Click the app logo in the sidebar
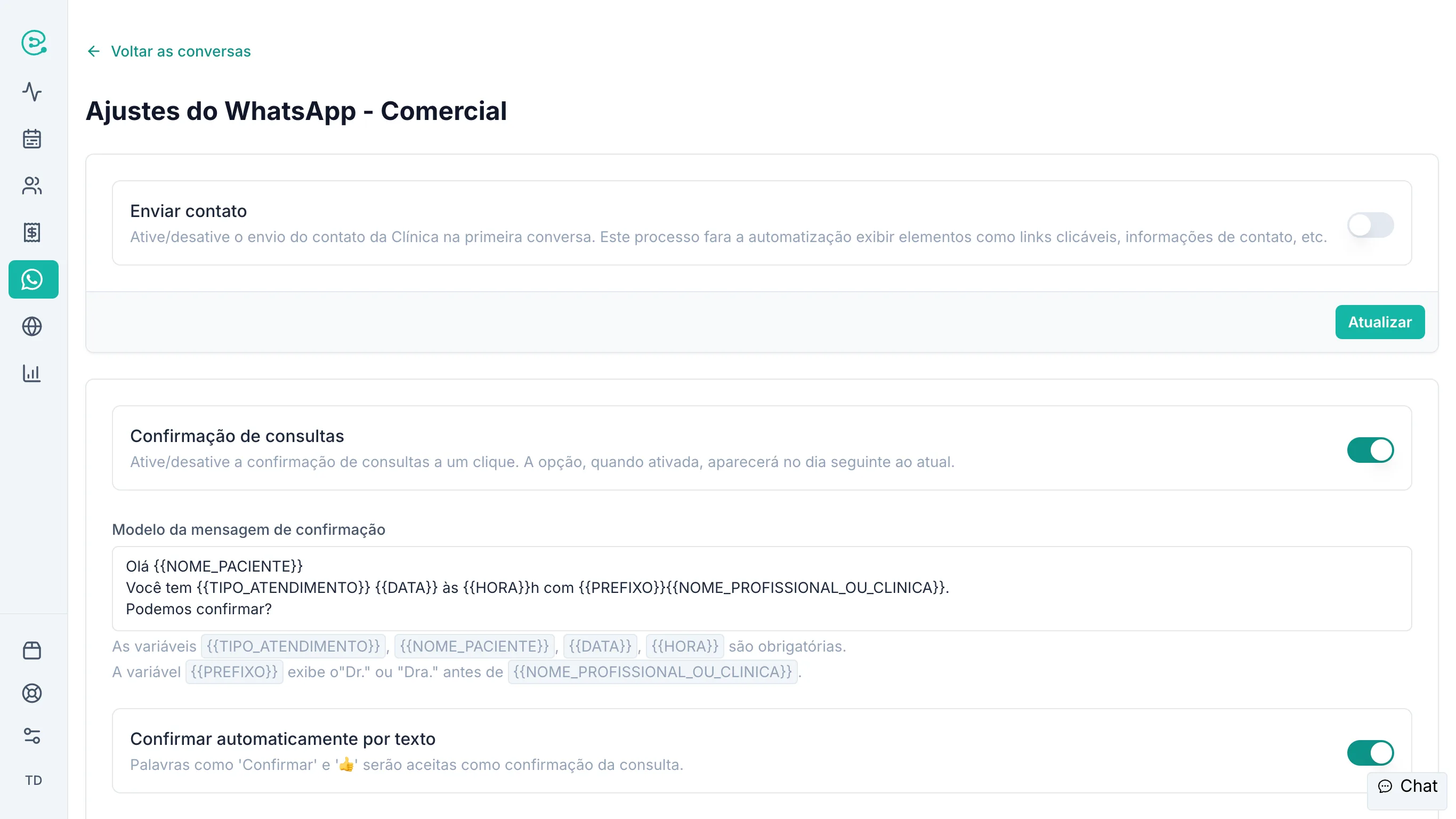The image size is (1456, 819). point(34,43)
